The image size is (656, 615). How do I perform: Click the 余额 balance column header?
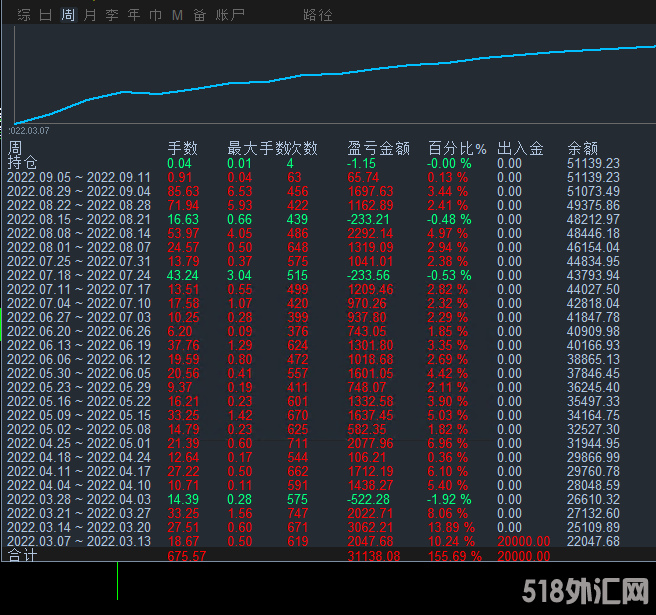pos(582,148)
